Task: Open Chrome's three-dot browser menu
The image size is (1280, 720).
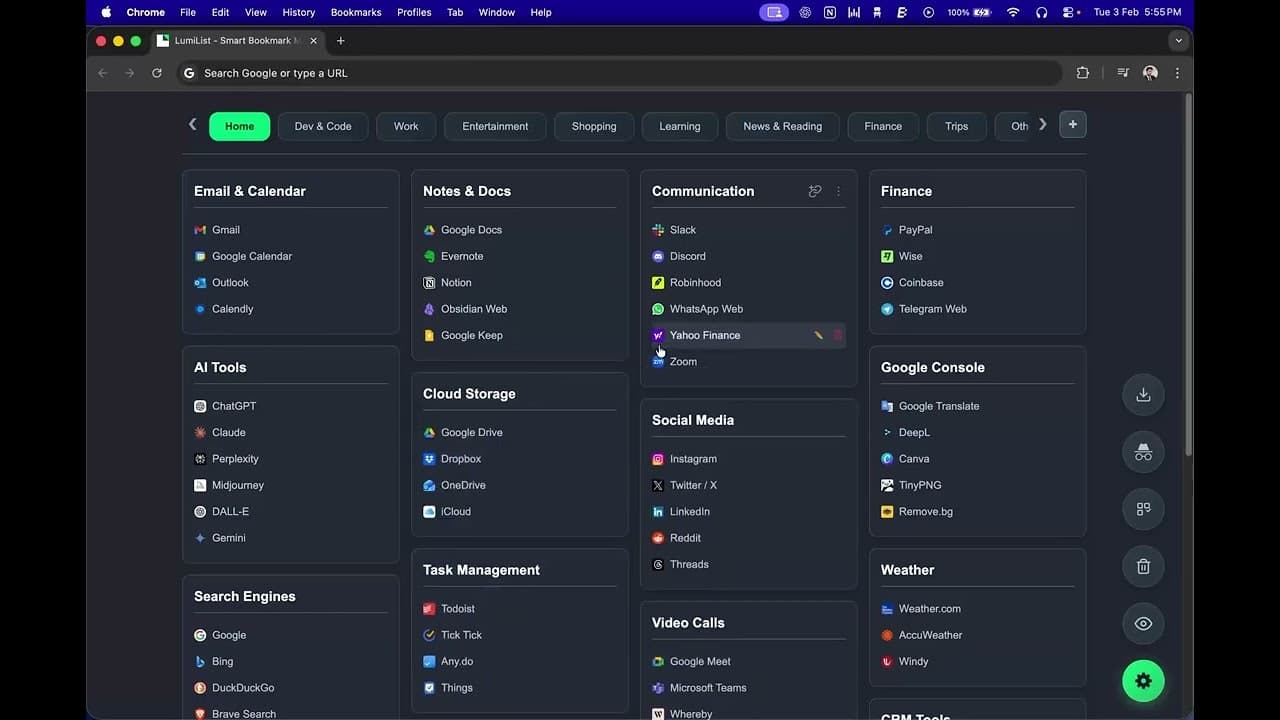Action: 1177,73
